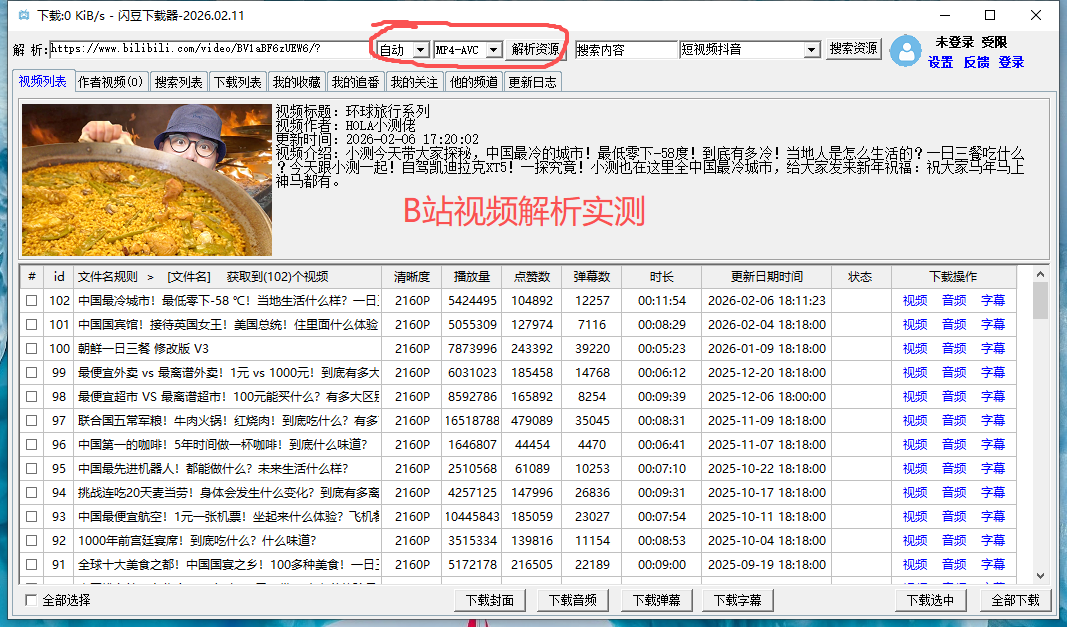
Task: Click 视频 link for video id 100
Action: tap(915, 349)
